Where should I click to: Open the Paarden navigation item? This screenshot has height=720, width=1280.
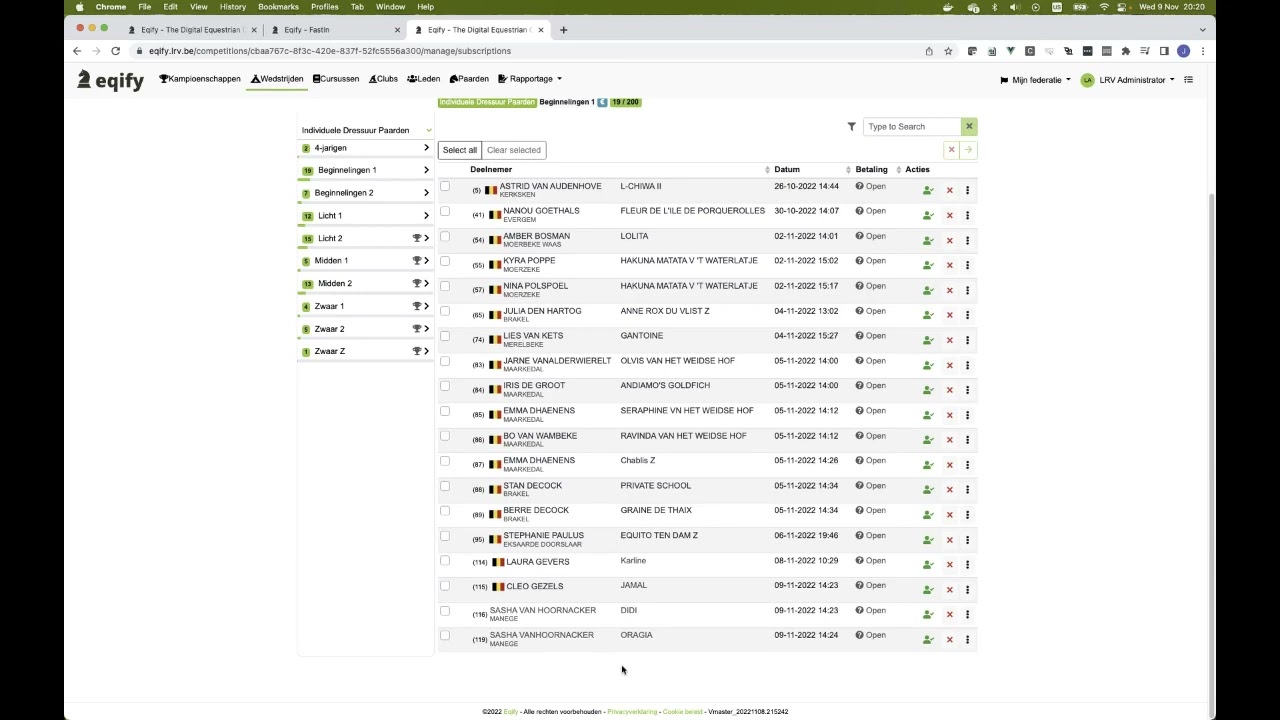click(x=469, y=79)
